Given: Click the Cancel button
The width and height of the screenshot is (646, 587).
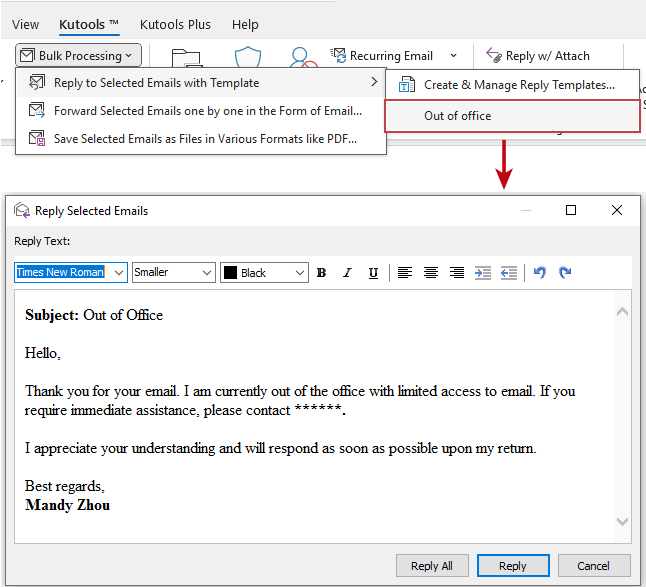Looking at the screenshot, I should [594, 566].
